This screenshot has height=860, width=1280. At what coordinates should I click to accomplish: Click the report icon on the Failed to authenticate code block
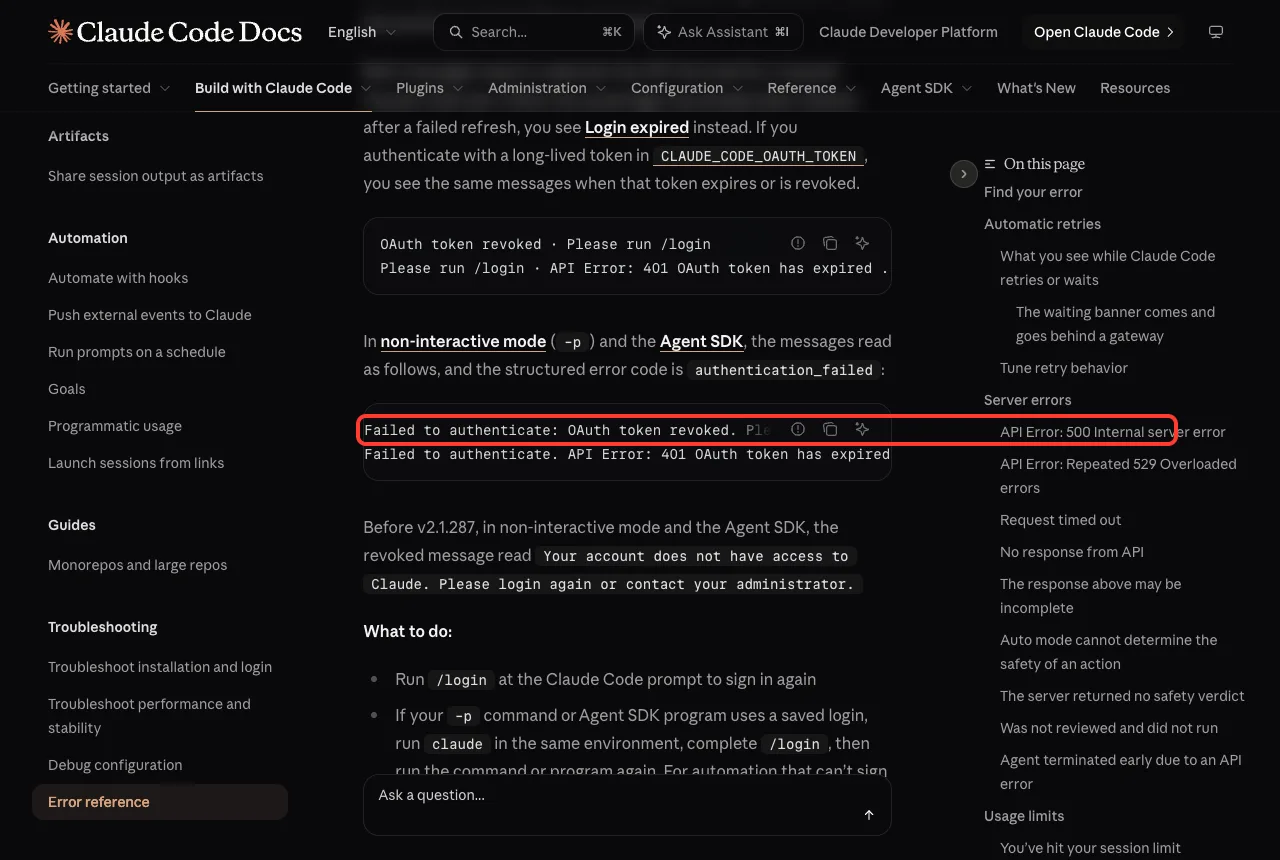click(x=798, y=429)
